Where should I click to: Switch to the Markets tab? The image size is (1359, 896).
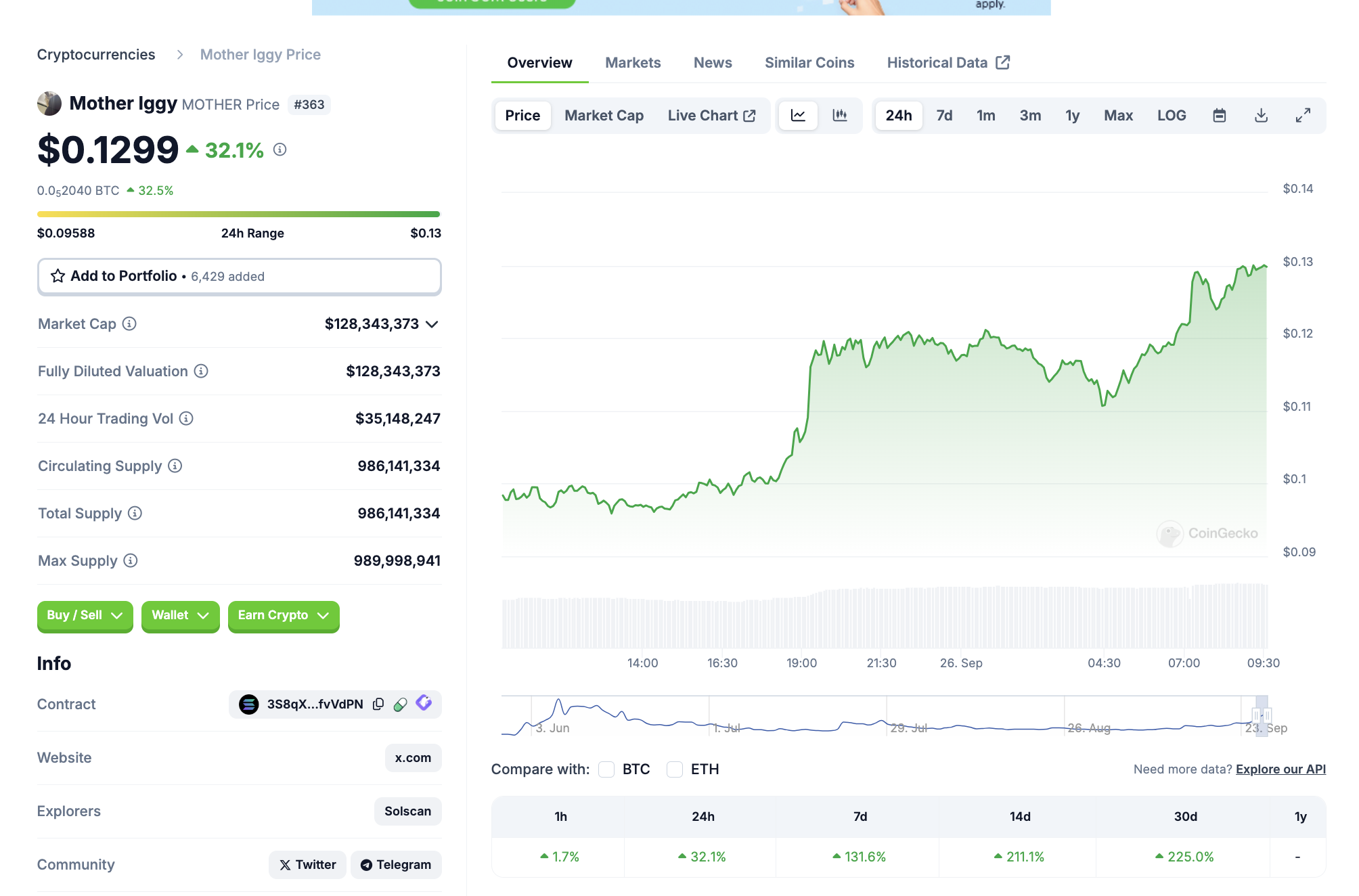[632, 63]
